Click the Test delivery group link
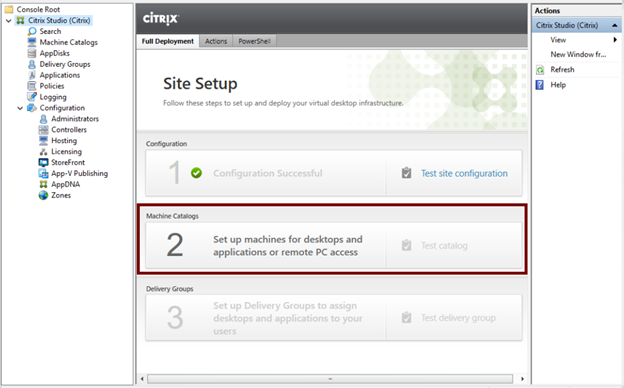Image resolution: width=624 pixels, height=388 pixels. click(458, 318)
